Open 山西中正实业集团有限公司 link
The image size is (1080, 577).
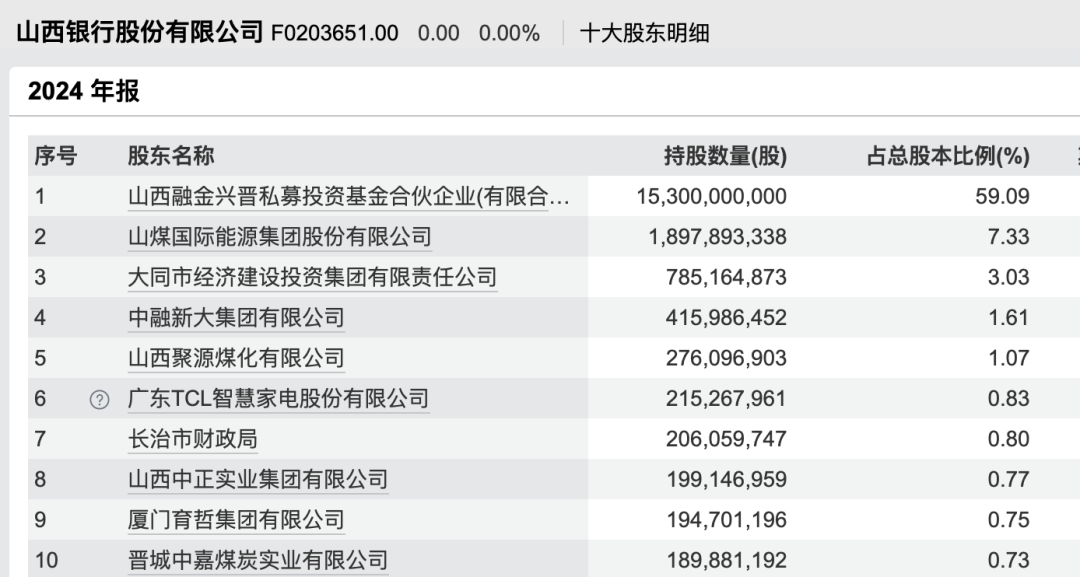click(258, 479)
